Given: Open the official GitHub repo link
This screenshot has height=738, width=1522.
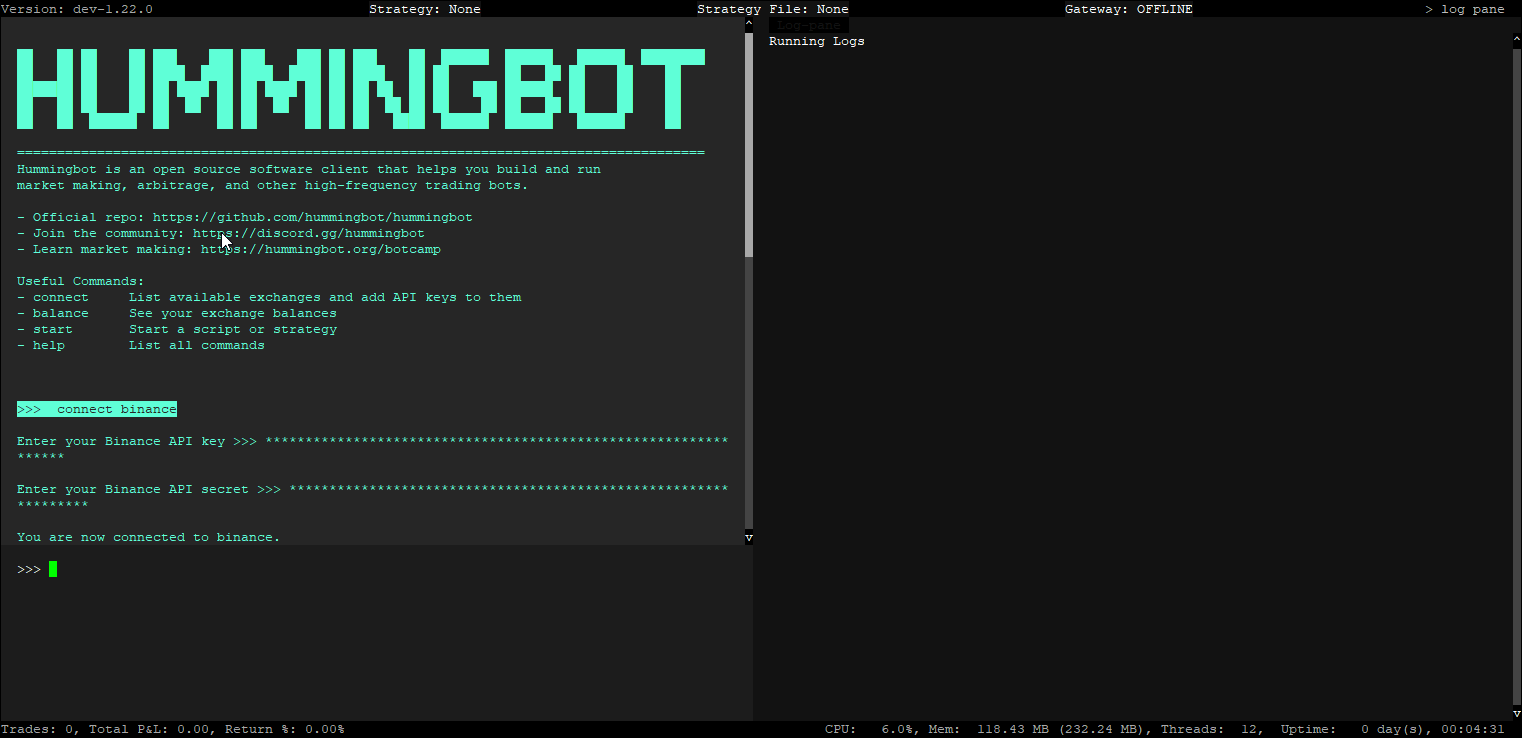Looking at the screenshot, I should 312,217.
